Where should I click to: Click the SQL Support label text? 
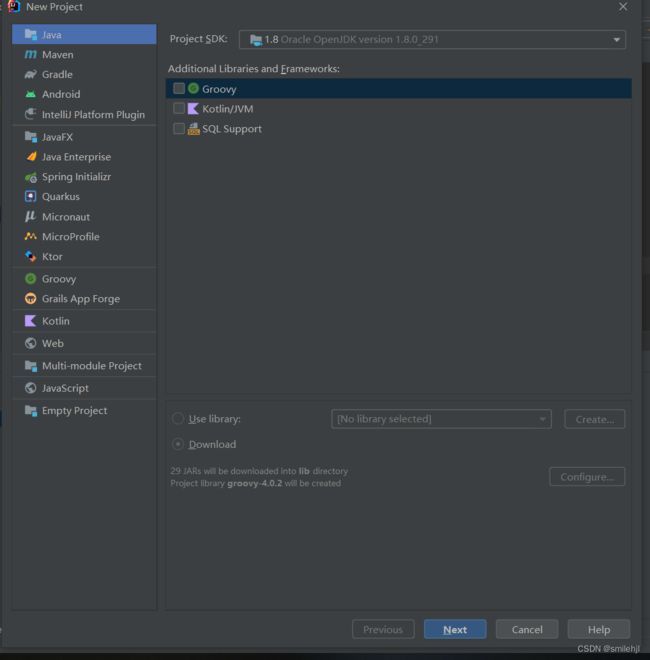(x=232, y=129)
